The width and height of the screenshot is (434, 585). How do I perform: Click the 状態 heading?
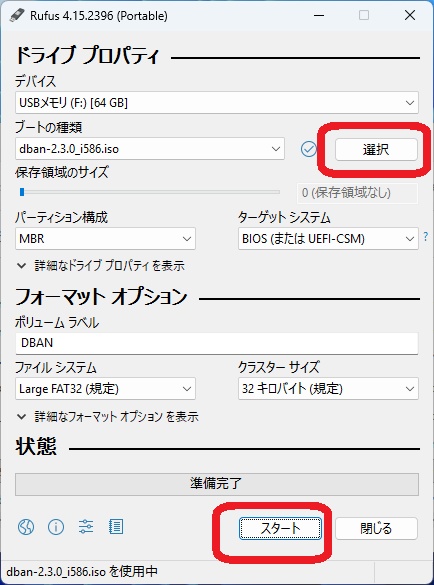36,447
